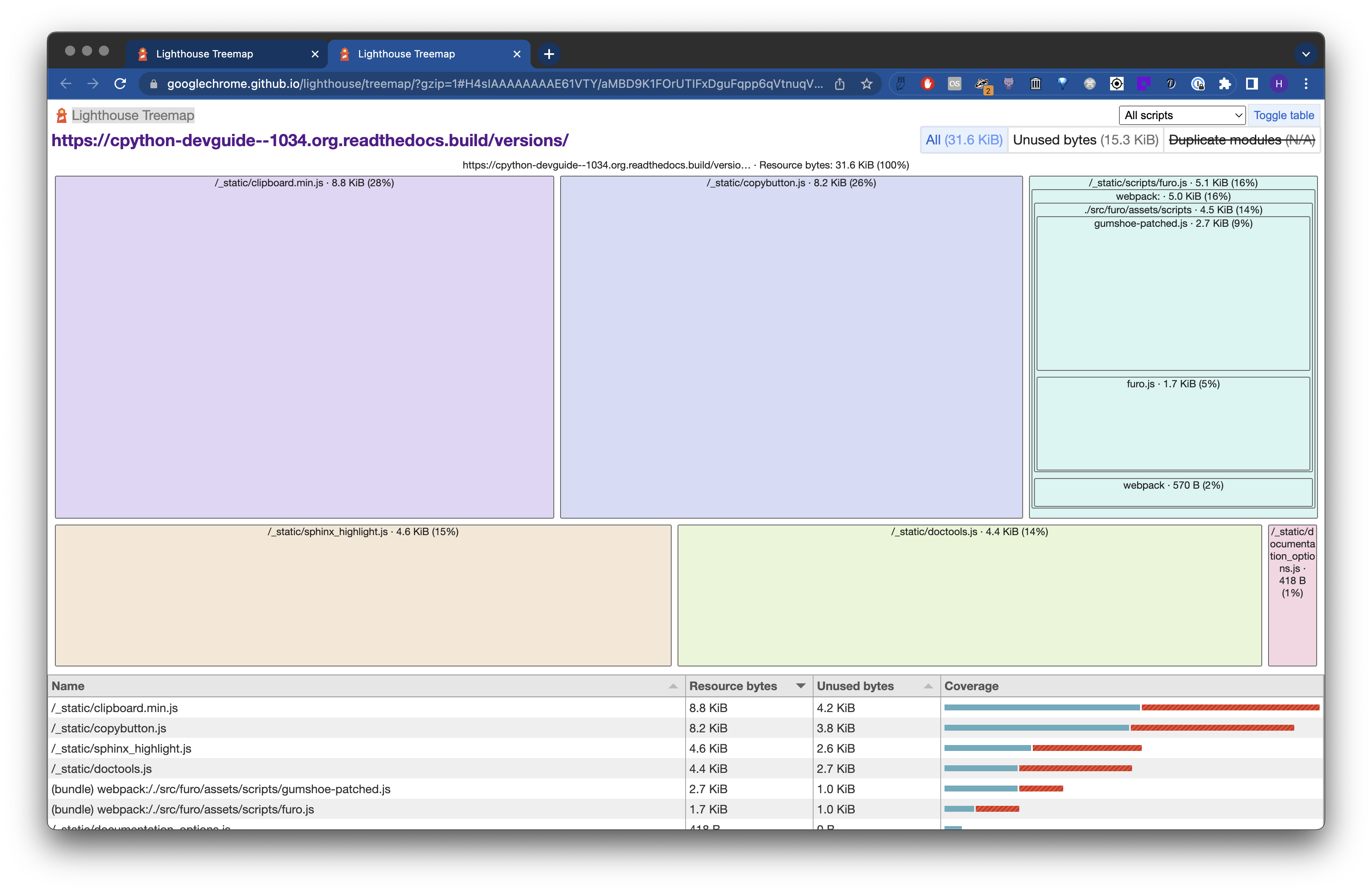This screenshot has height=892, width=1372.
Task: Open the cursive D extension icon
Action: click(1171, 84)
